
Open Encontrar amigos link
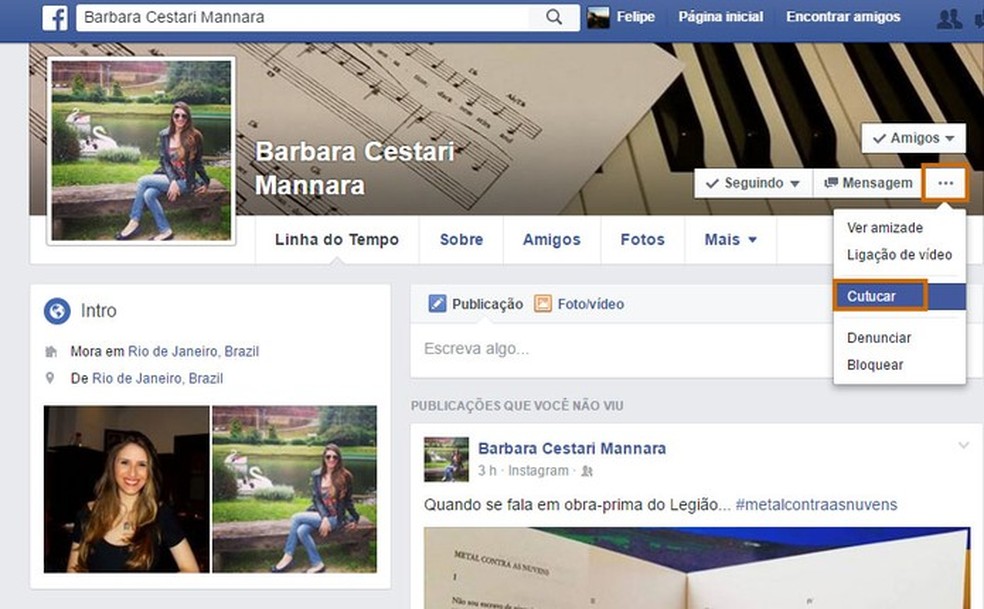[x=843, y=17]
